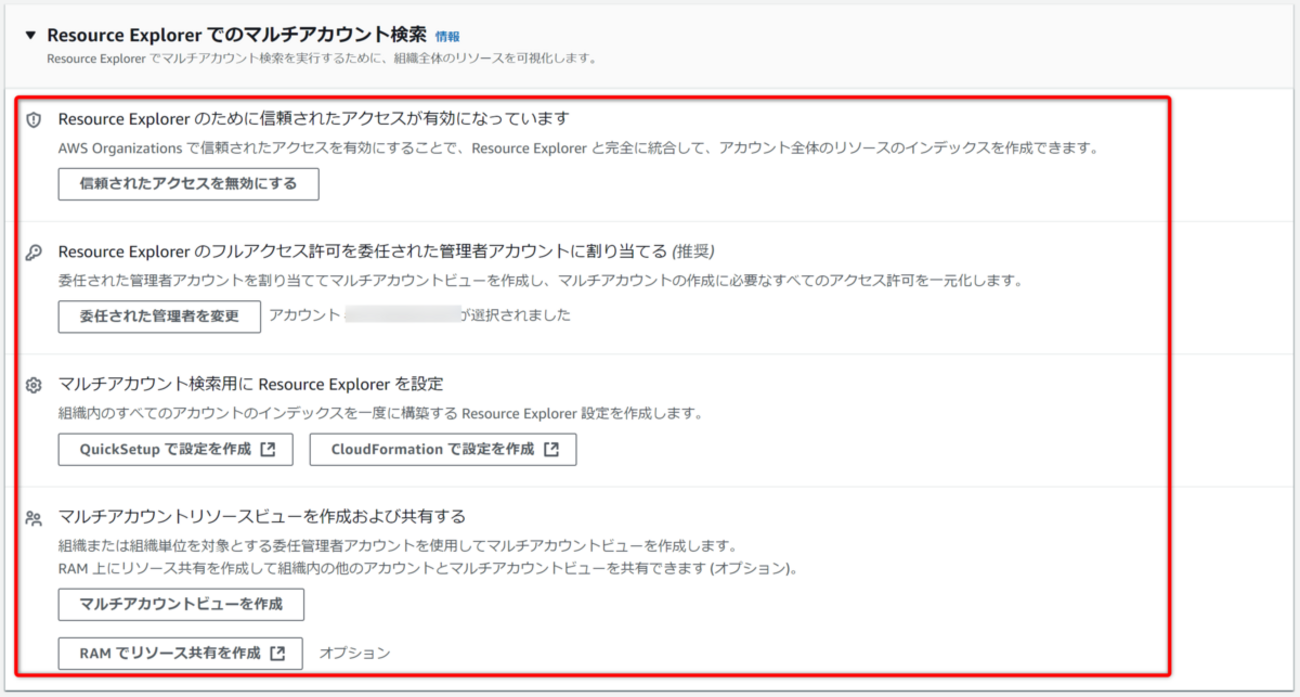Viewport: 1300px width, 697px height.
Task: Click 委任された管理者を変更 button
Action: tap(159, 316)
